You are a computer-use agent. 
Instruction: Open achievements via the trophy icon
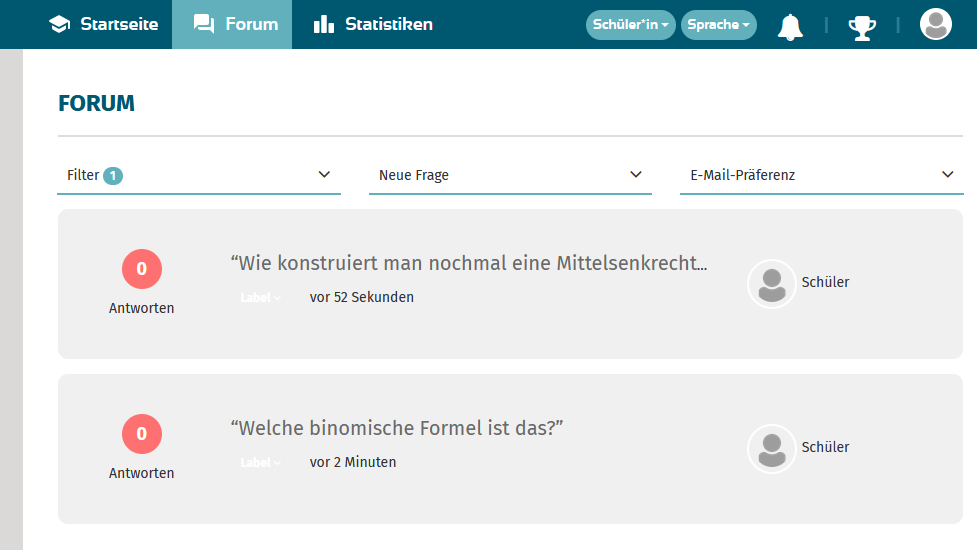tap(861, 26)
